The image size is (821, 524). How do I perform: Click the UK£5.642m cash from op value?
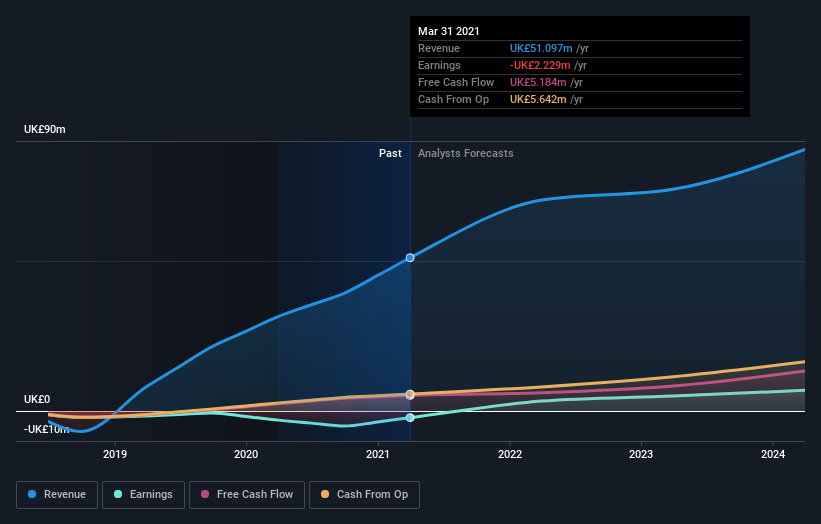pos(538,99)
